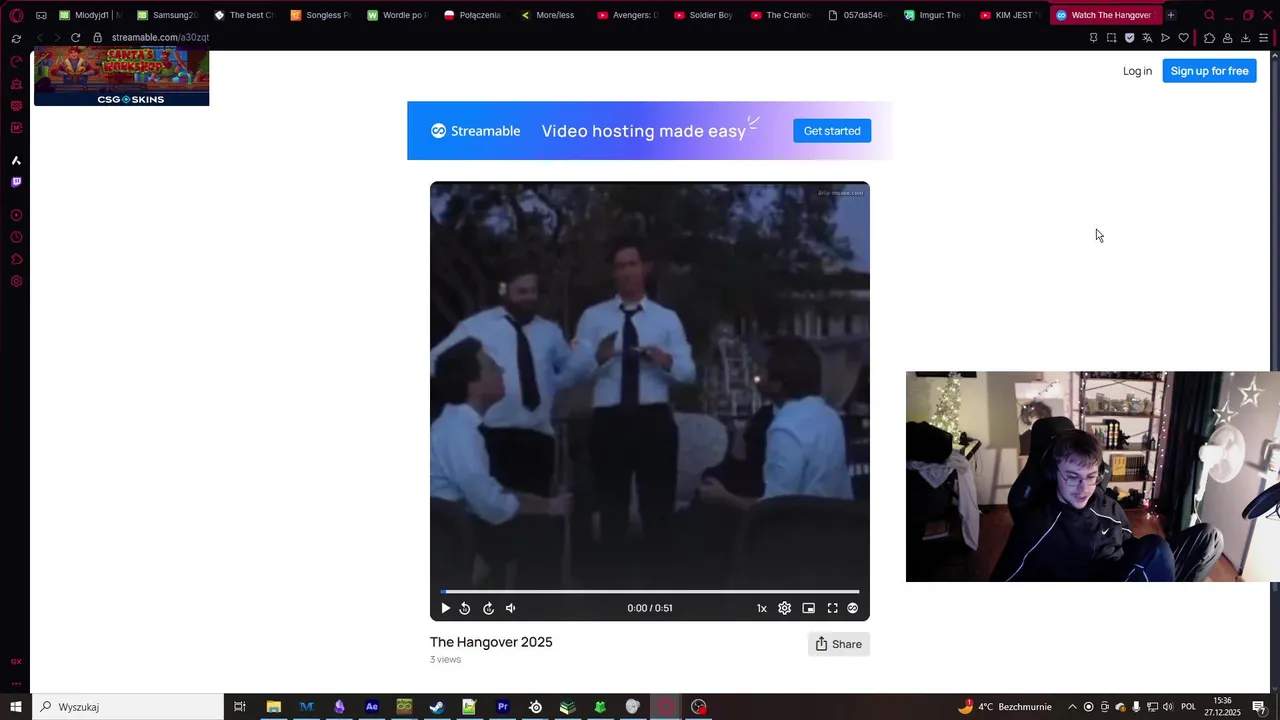
Task: Click the Streamable logo in banner
Action: (x=476, y=131)
